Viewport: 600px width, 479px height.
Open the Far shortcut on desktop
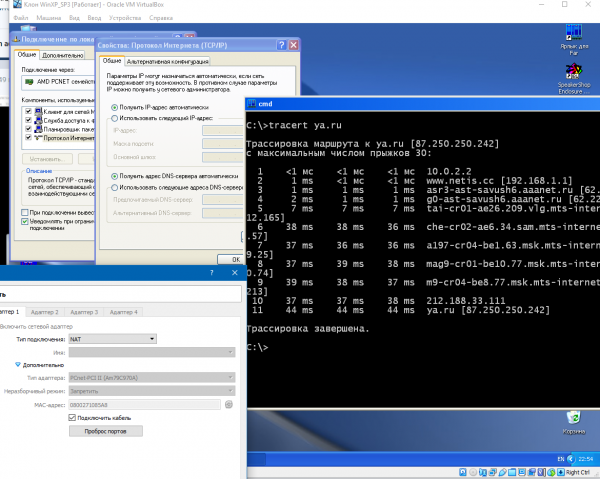[x=573, y=33]
